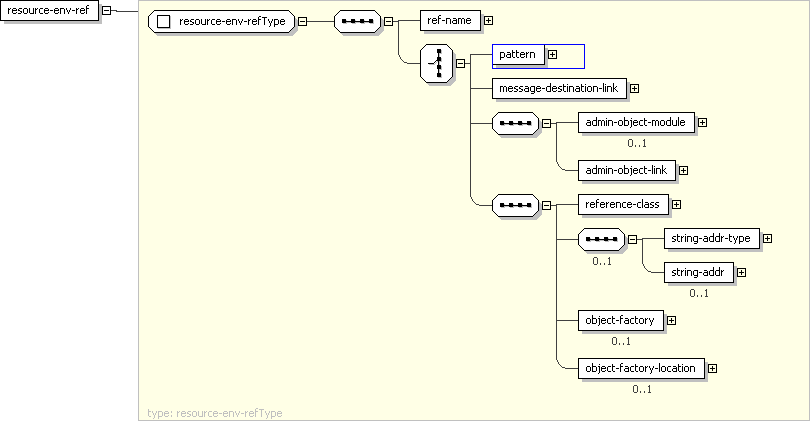
Task: Select the admin-object-link element box
Action: pos(626,170)
